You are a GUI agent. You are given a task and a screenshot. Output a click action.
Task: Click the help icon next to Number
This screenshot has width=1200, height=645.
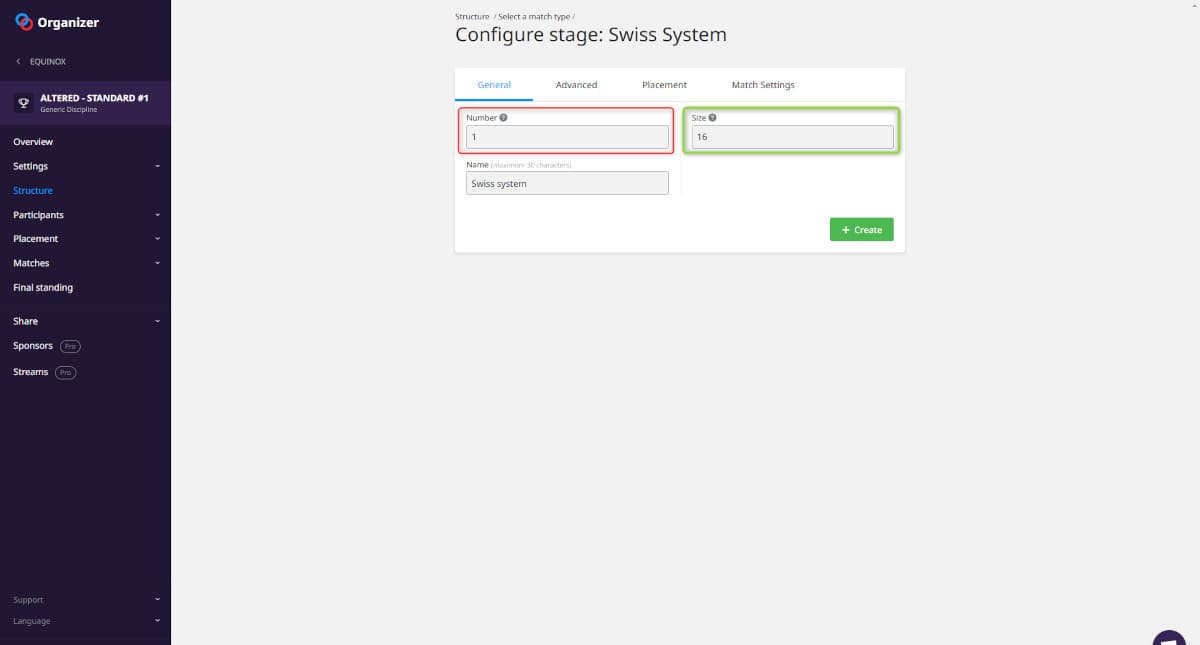[x=503, y=118]
